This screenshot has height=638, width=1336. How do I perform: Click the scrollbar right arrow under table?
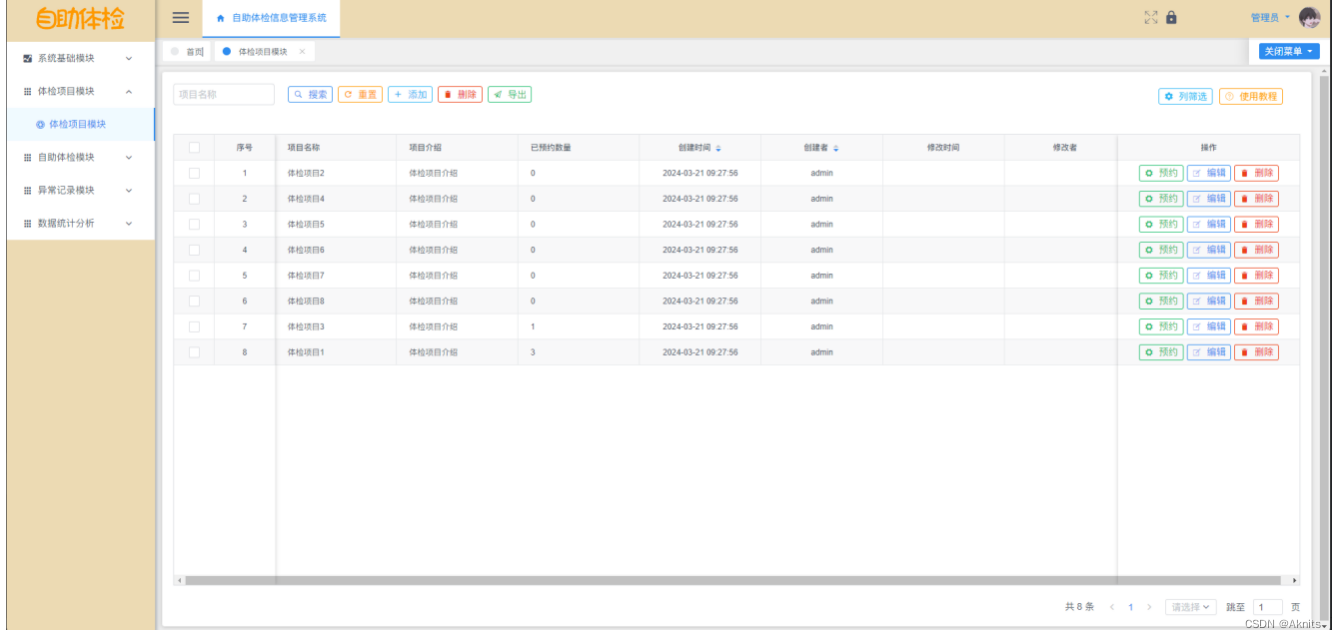click(x=1295, y=580)
